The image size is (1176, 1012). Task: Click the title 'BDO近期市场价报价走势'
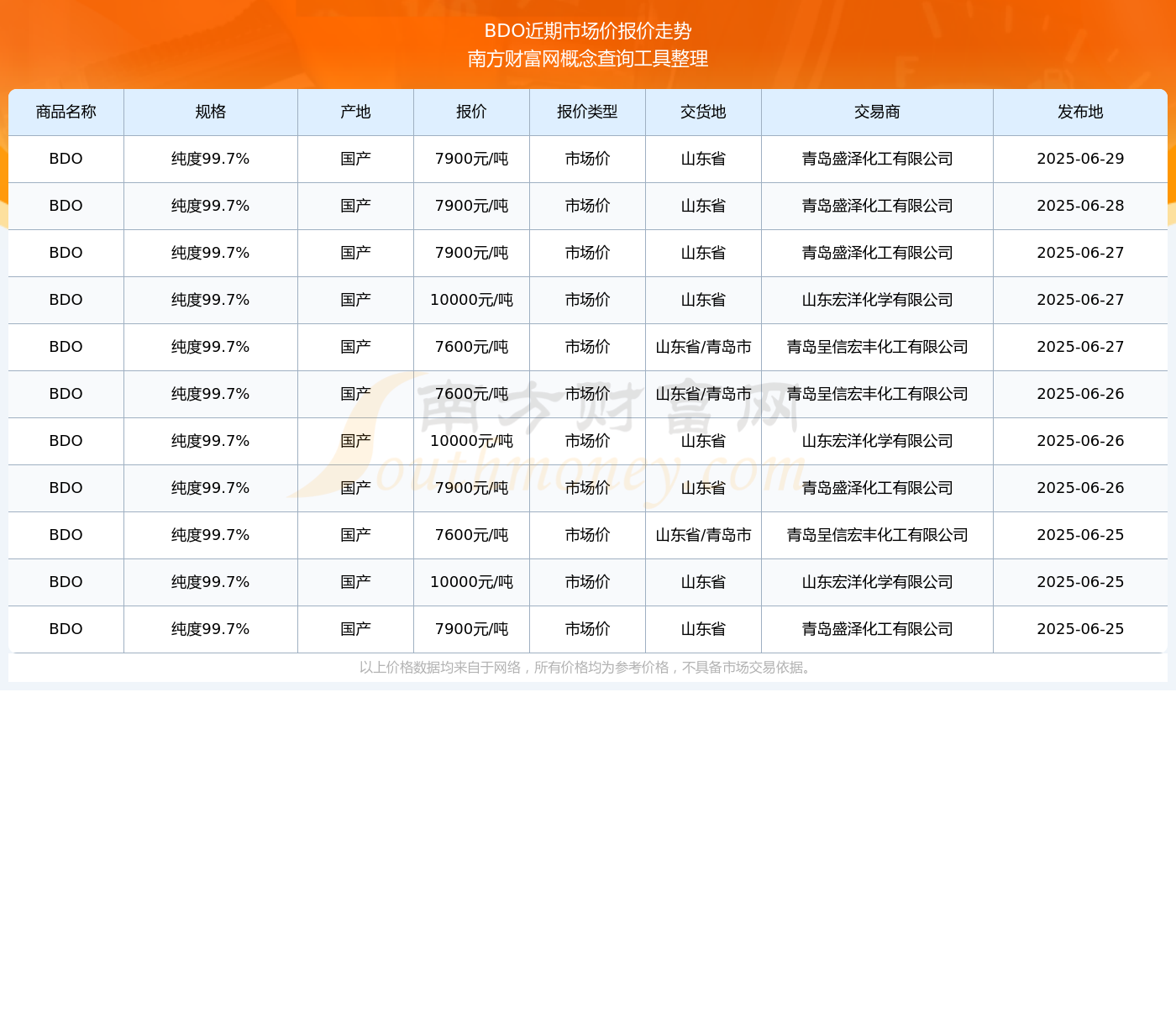(x=588, y=31)
